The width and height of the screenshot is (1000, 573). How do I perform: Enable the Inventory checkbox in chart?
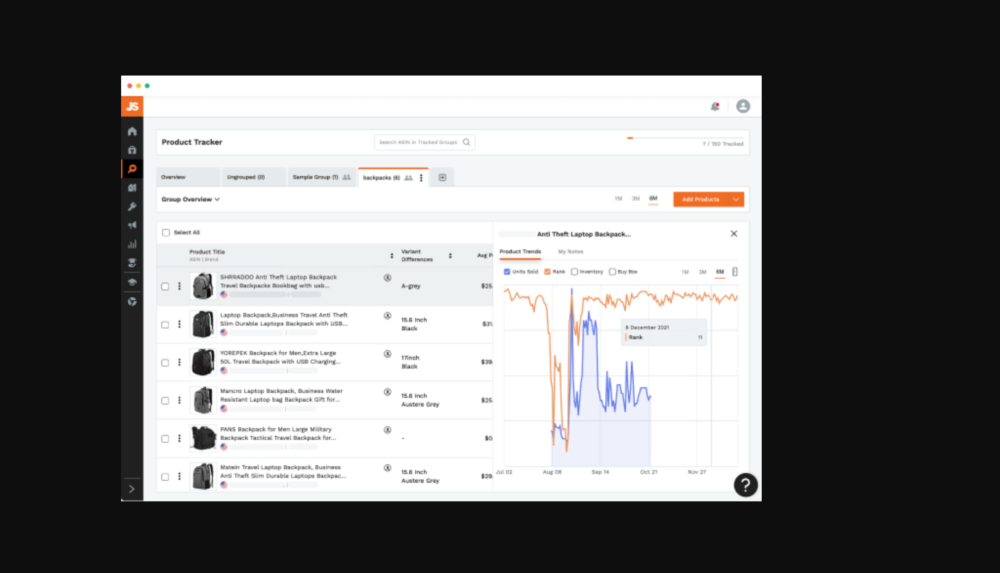(574, 271)
